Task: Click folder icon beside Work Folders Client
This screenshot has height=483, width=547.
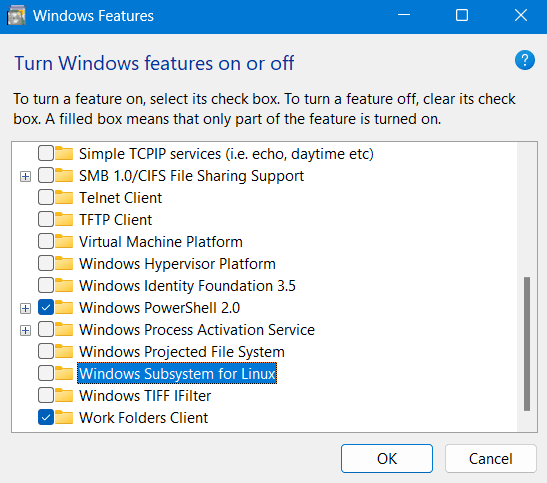Action: (64, 417)
